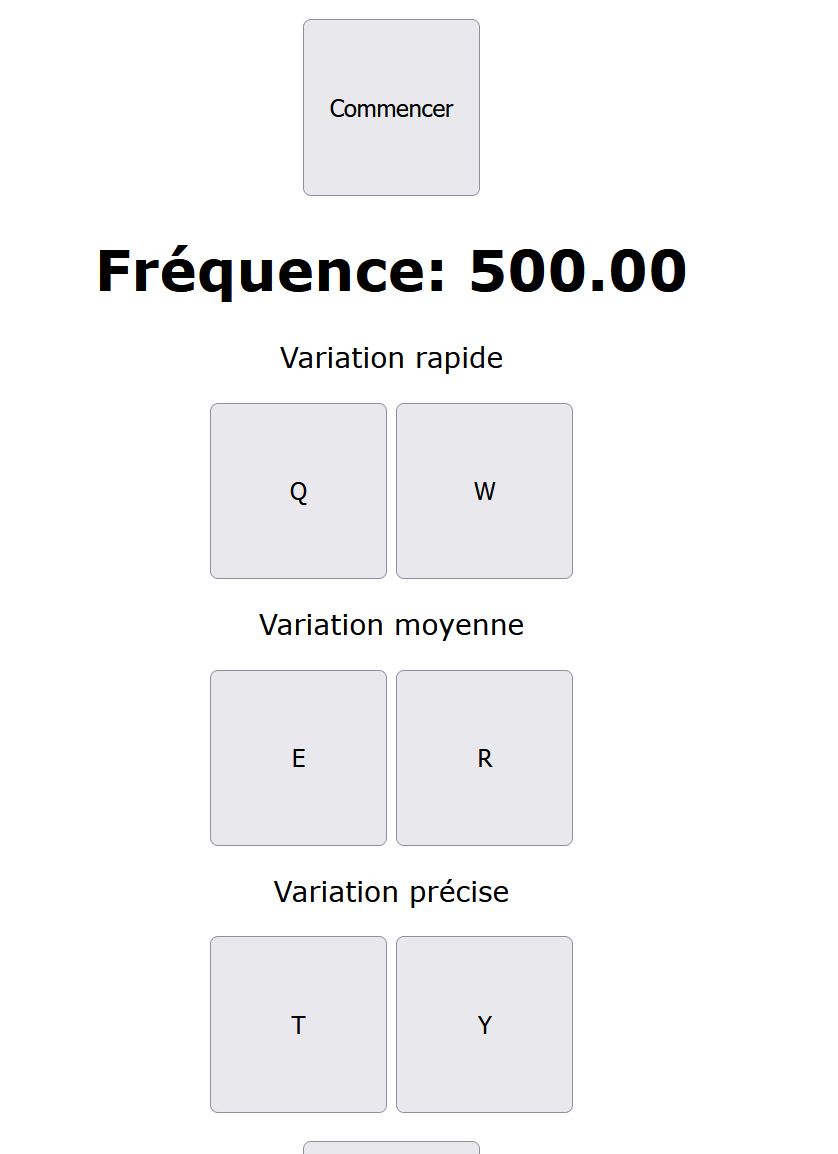Click the Variation précise label
This screenshot has height=1154, width=838.
tap(391, 892)
